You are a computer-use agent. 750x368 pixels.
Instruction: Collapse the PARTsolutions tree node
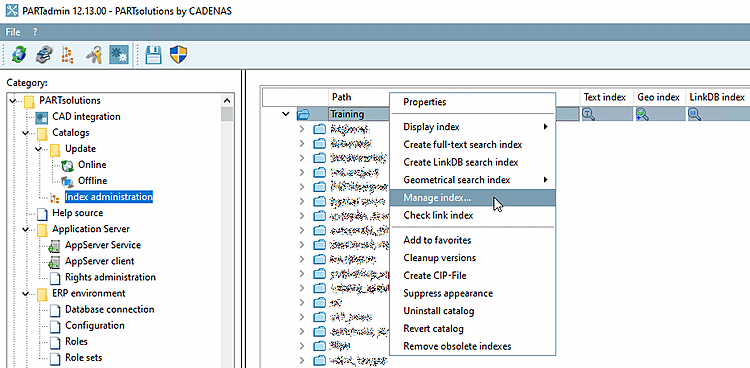click(x=13, y=101)
